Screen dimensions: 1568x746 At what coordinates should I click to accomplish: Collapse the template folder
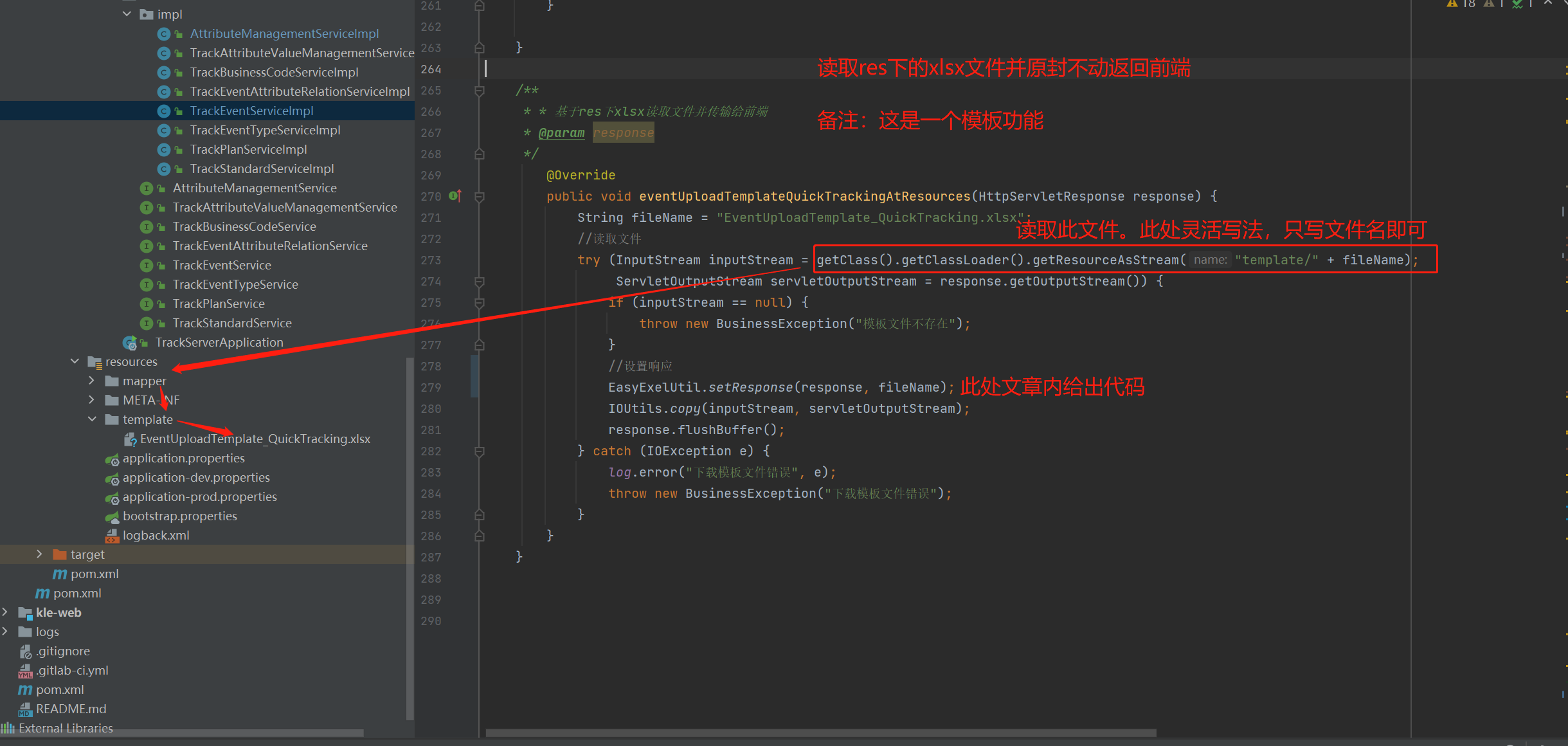click(91, 419)
